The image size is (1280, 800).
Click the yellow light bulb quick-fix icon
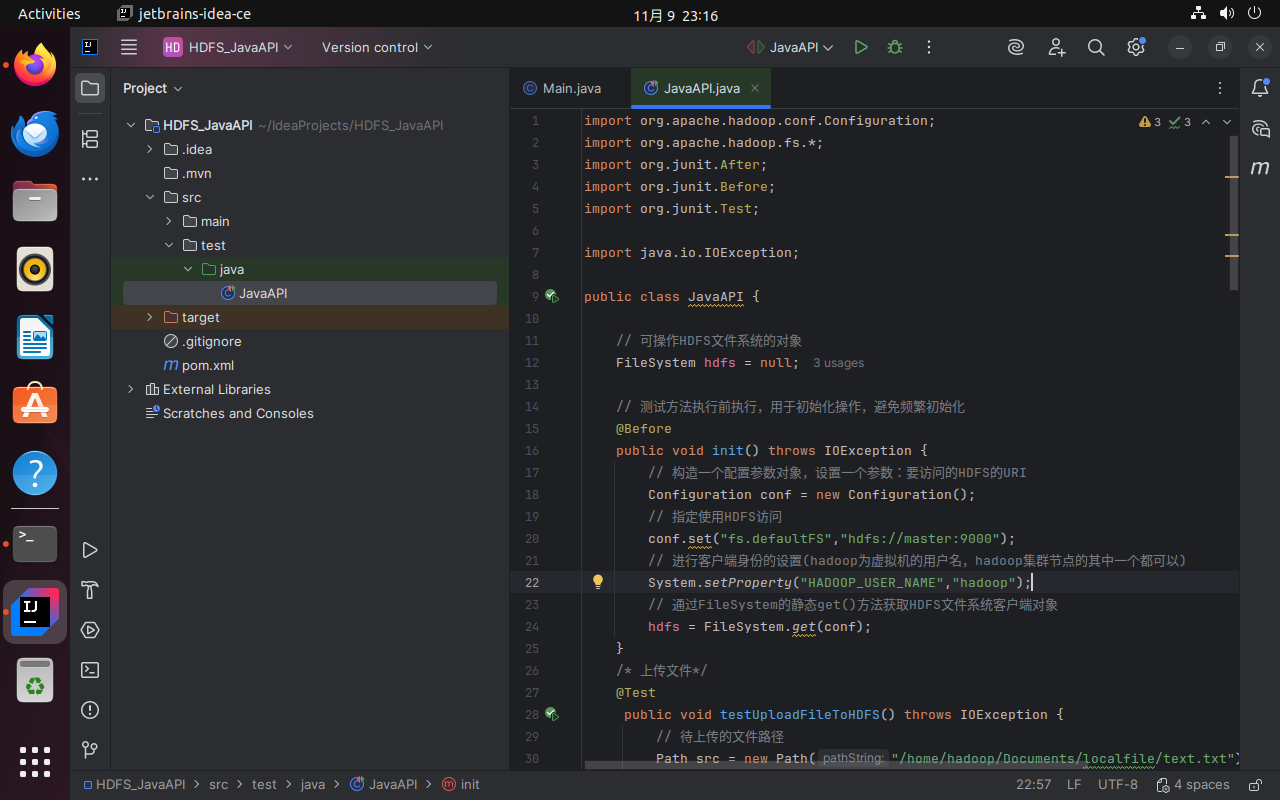pos(598,582)
